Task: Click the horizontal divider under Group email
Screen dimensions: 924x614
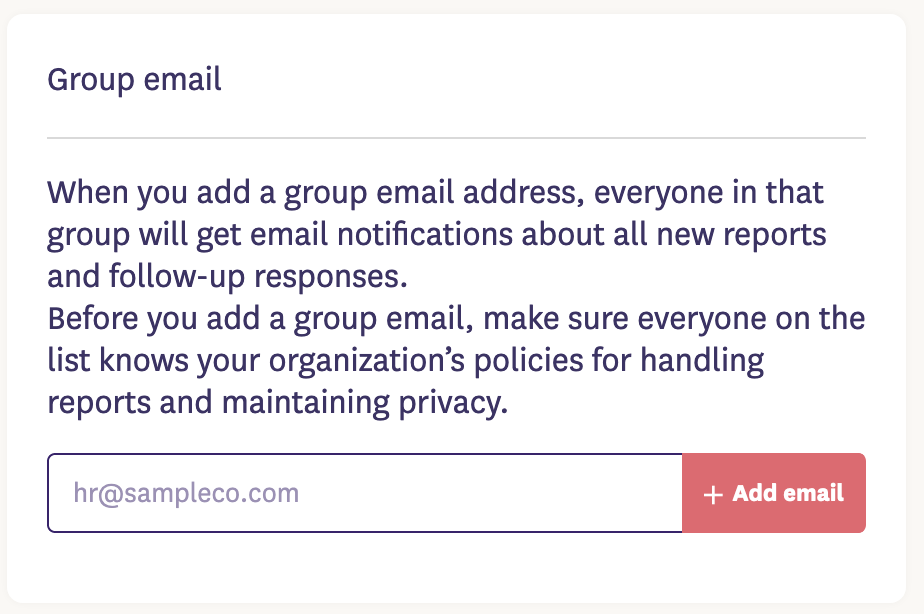Action: click(x=456, y=137)
